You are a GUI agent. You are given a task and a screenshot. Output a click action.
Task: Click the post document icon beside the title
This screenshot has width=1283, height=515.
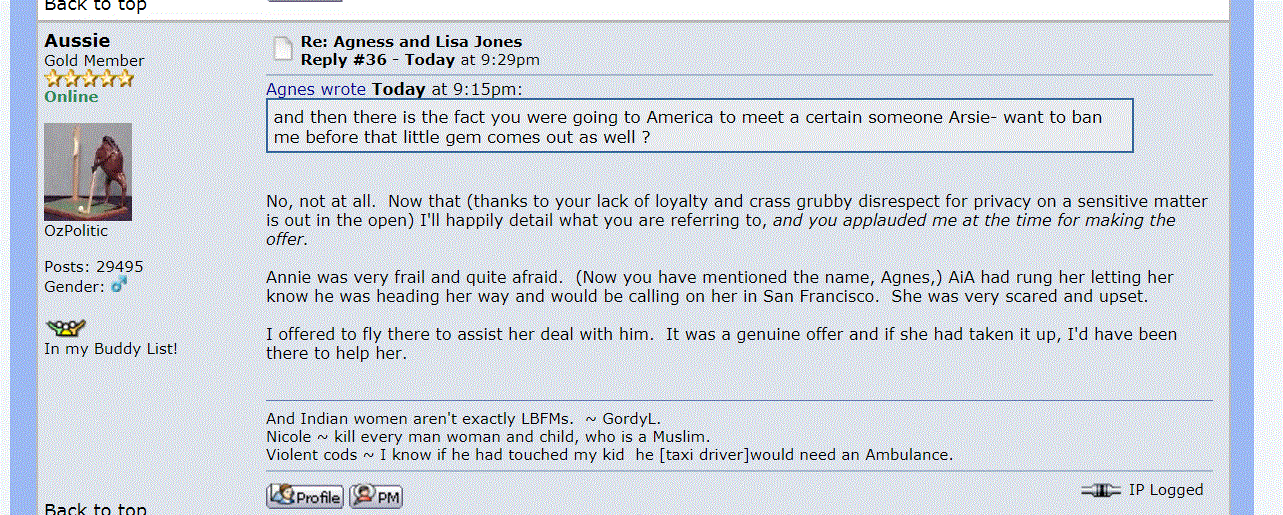(283, 50)
